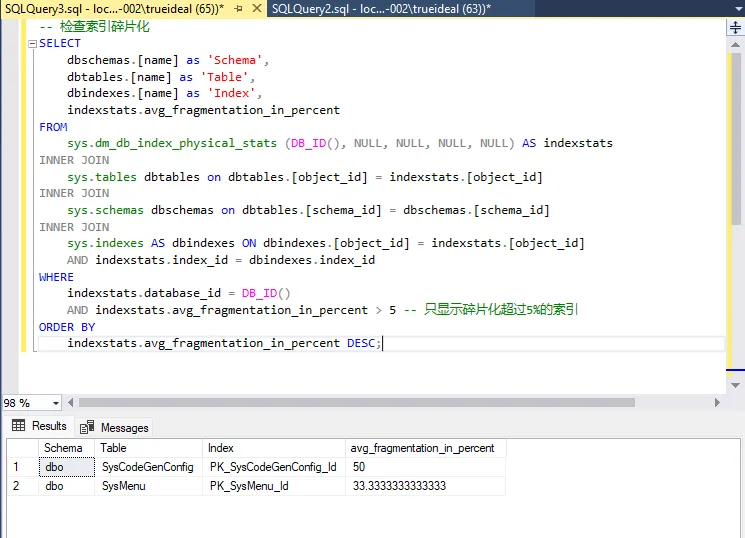Viewport: 745px width, 538px height.
Task: Click the editor horizontal scrollbar thumb
Action: point(357,403)
